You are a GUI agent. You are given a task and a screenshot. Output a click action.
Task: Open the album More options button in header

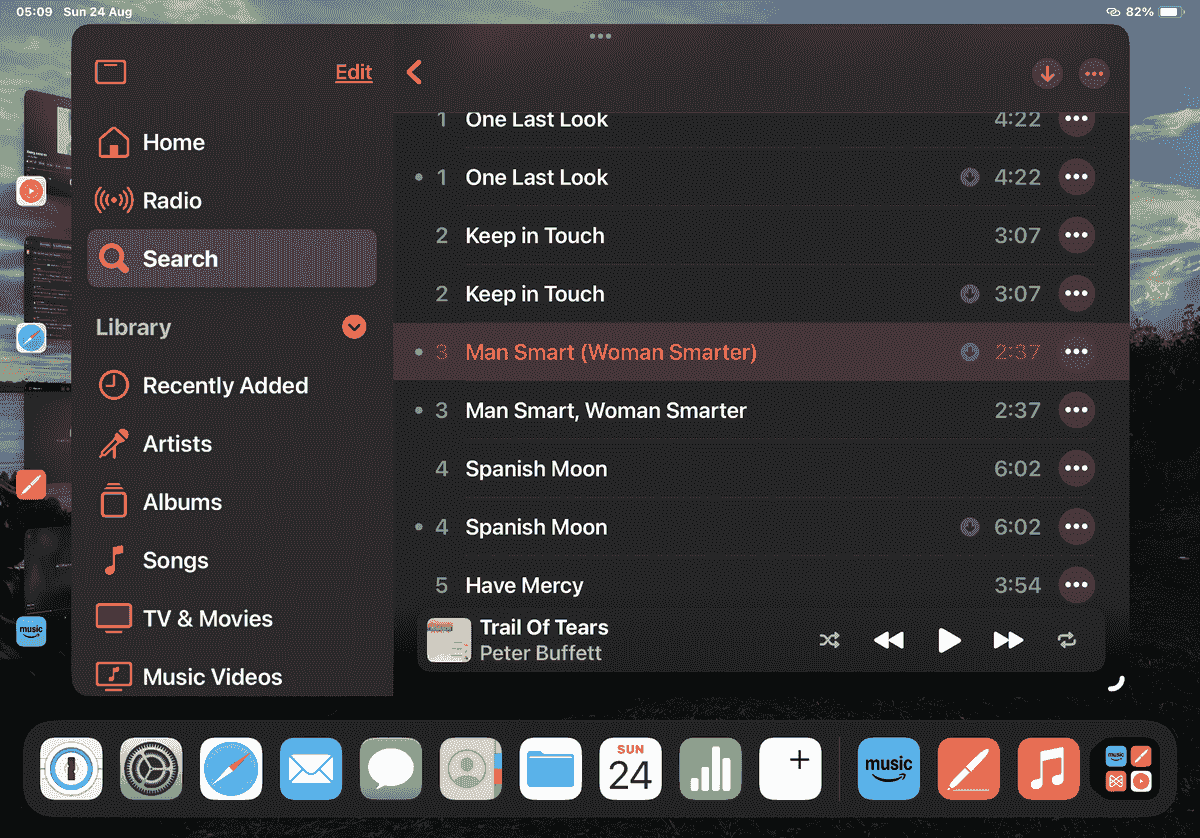1094,73
